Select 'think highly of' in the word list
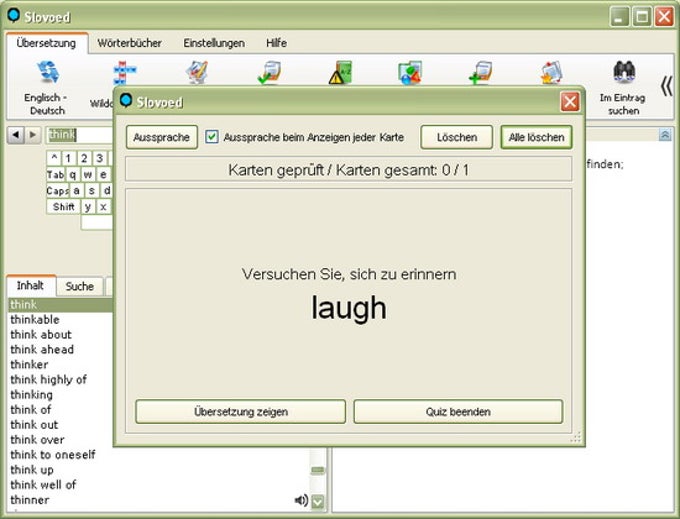The image size is (680, 519). click(49, 379)
